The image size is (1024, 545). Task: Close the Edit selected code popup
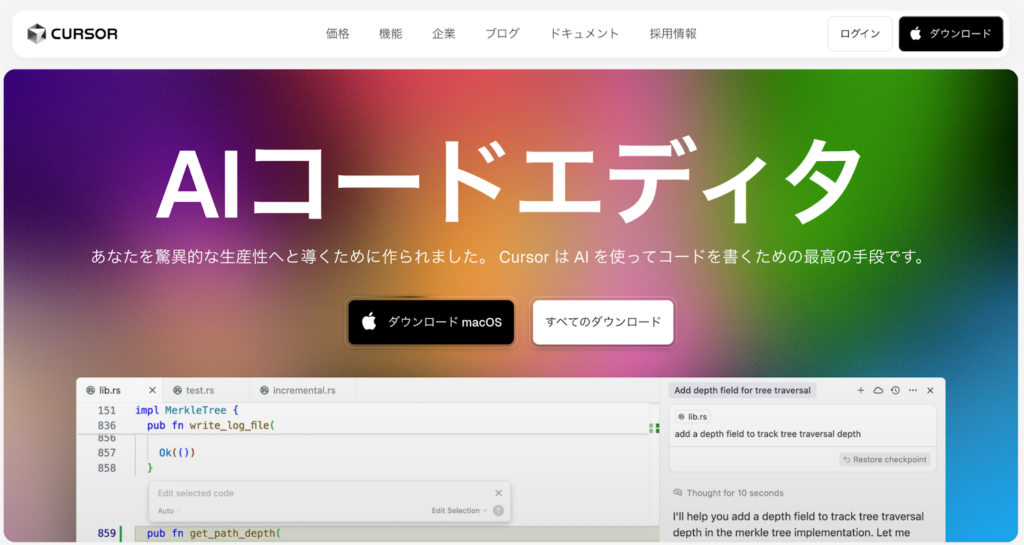(x=498, y=493)
